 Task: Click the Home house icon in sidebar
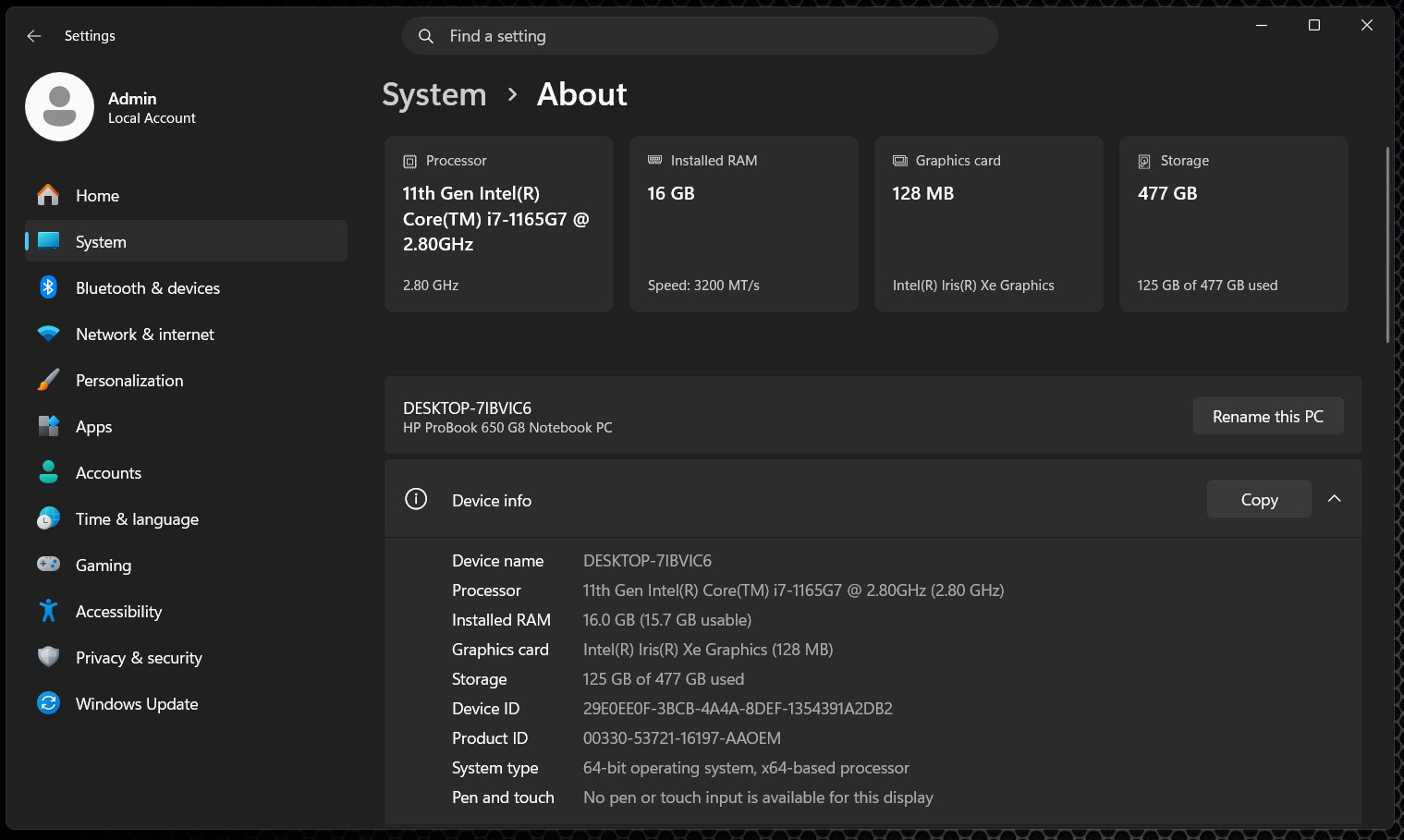pyautogui.click(x=48, y=195)
